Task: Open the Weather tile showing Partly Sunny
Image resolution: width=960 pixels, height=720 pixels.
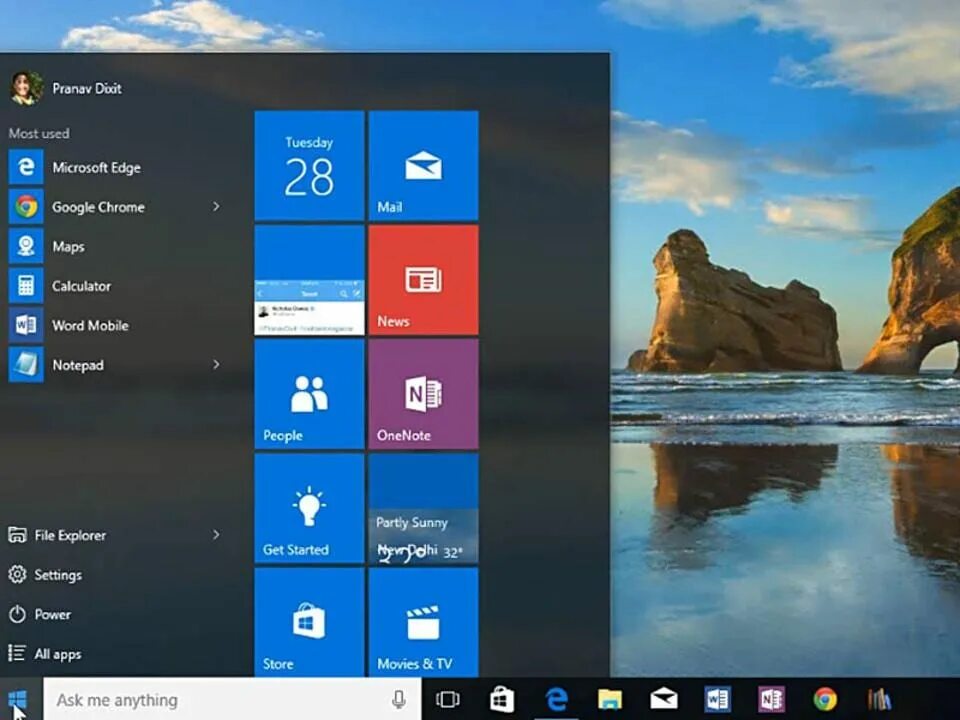Action: pyautogui.click(x=424, y=508)
